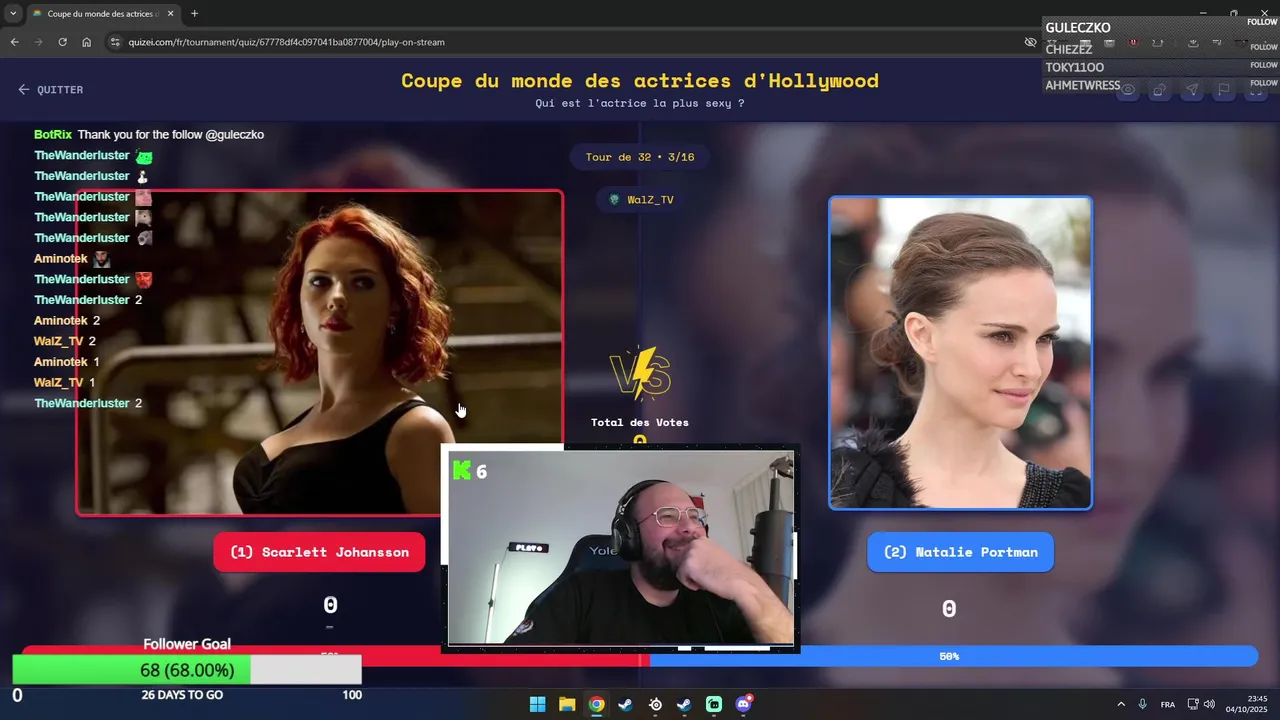The height and width of the screenshot is (720, 1280).
Task: View site information icon in address bar
Action: pos(115,42)
